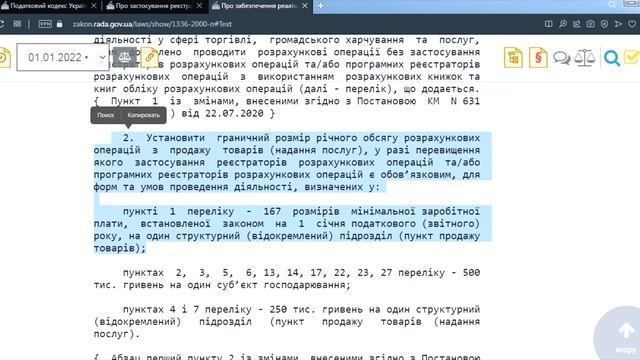Click the find-on-page magnifier in address bar
The image size is (640, 360).
tap(563, 24)
